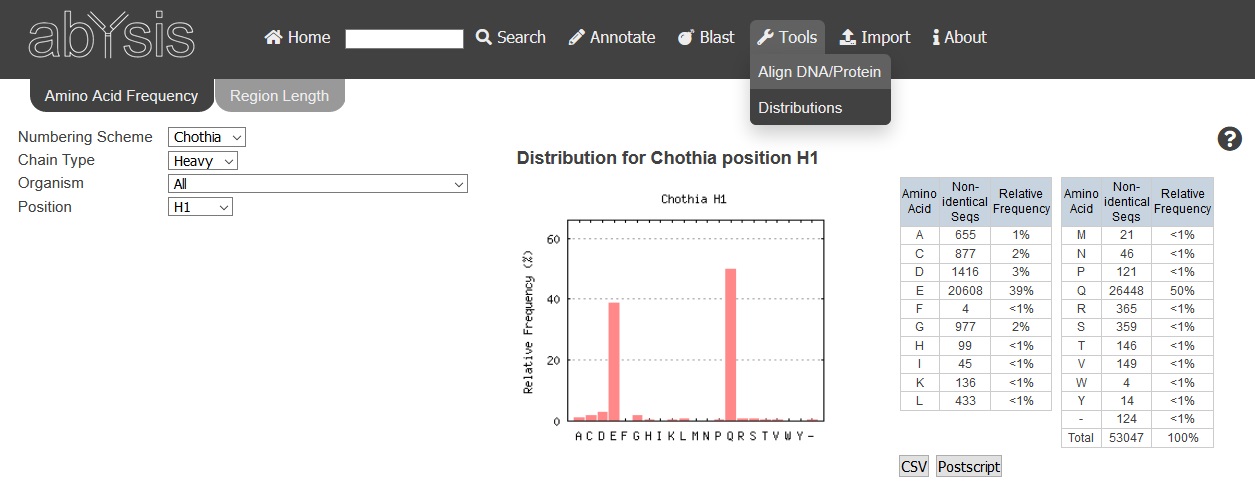The height and width of the screenshot is (491, 1255).
Task: Click the Home house icon
Action: tap(273, 37)
